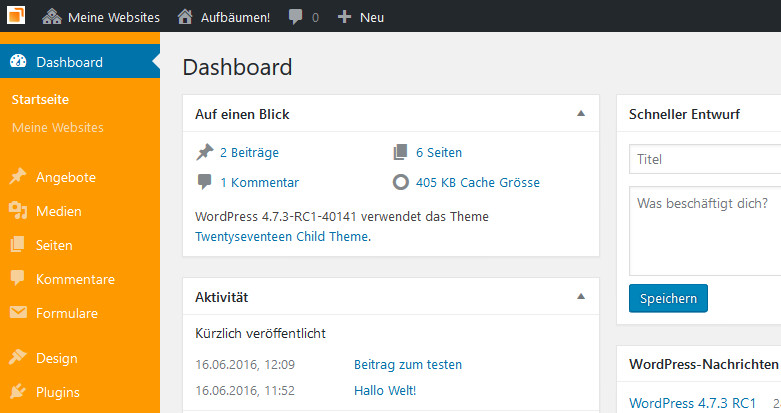Viewport: 781px width, 413px height.
Task: Click the pages icon beside 6 Seiten
Action: (x=400, y=152)
